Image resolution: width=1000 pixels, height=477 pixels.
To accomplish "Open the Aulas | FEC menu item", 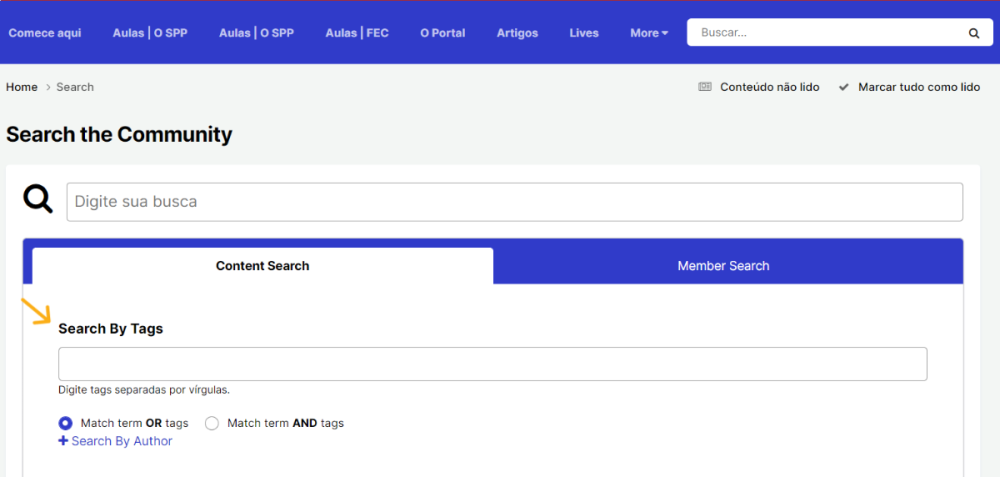I will click(357, 33).
